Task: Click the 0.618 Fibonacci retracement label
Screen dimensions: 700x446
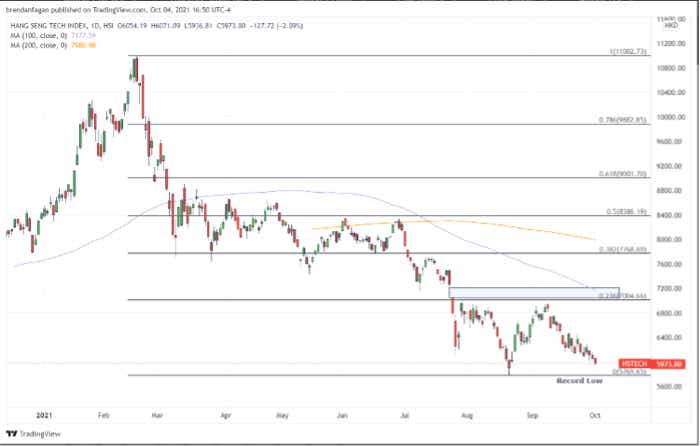Action: pyautogui.click(x=622, y=174)
